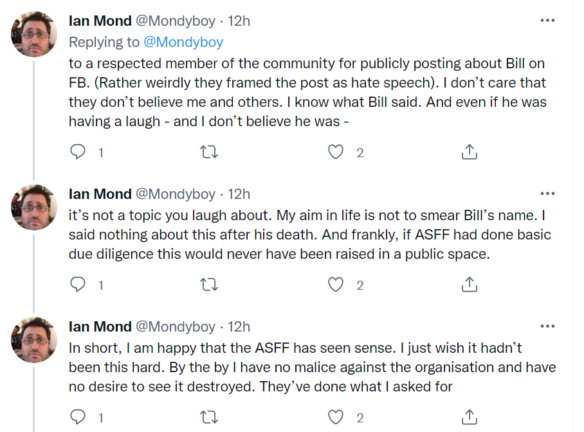
Task: Reply to the tweet mentioning due diligence
Action: click(78, 285)
